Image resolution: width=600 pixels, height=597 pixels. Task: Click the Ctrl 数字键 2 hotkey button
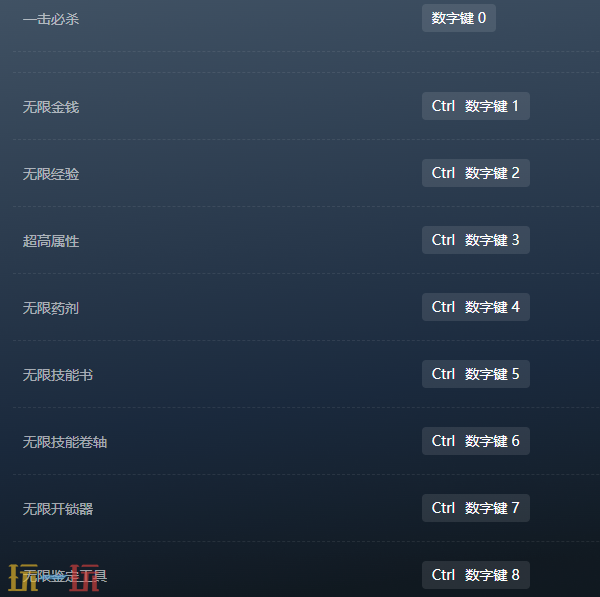tap(476, 173)
